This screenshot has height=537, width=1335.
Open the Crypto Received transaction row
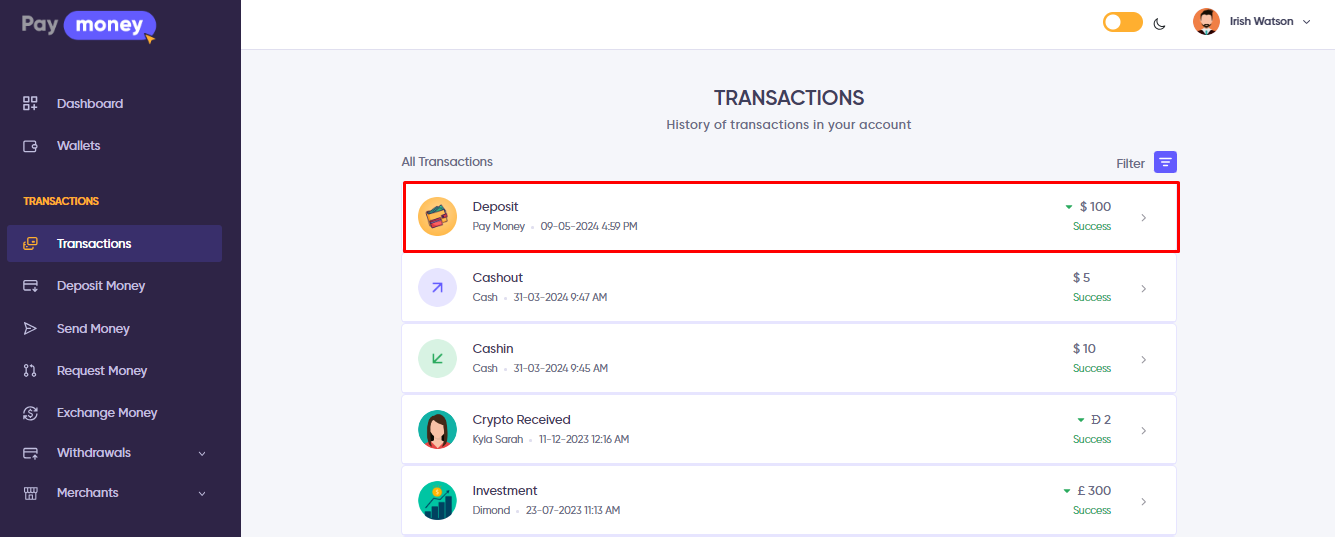tap(788, 430)
